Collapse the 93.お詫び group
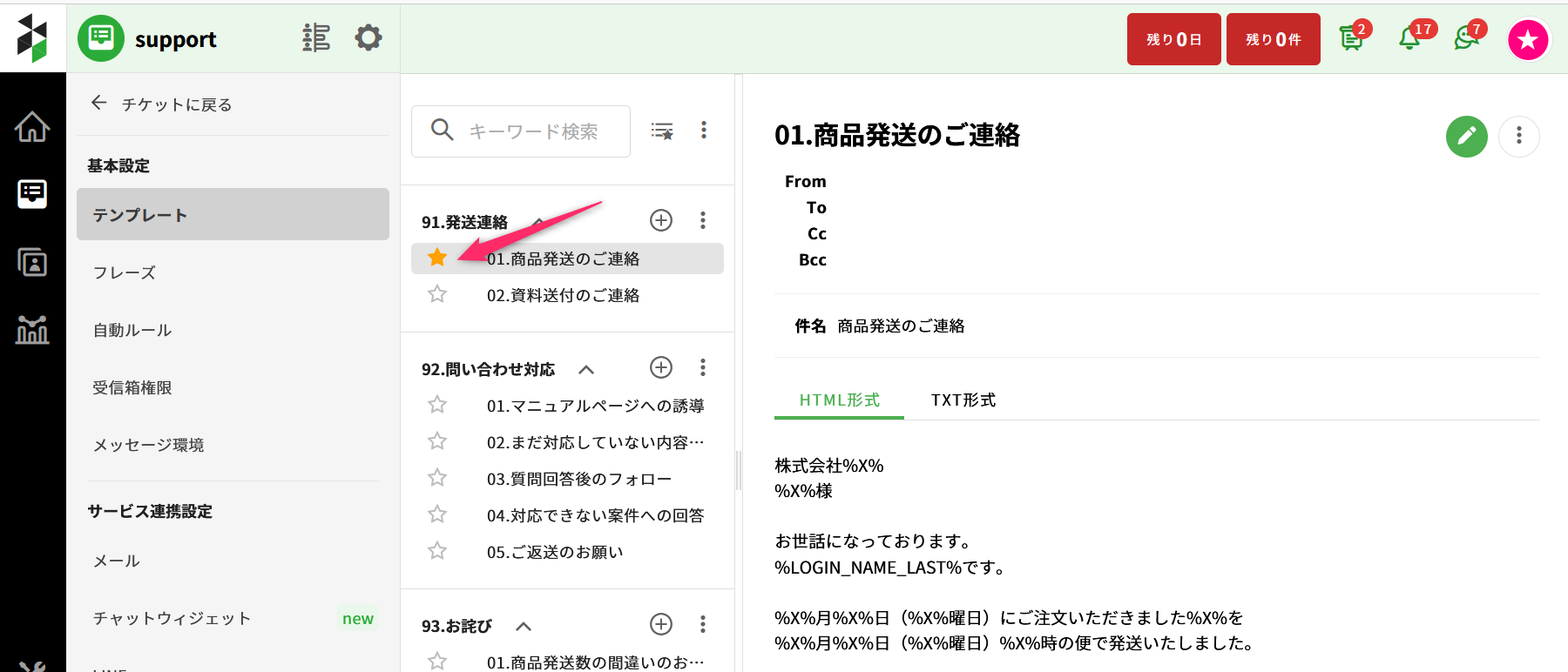1568x672 pixels. pyautogui.click(x=524, y=626)
